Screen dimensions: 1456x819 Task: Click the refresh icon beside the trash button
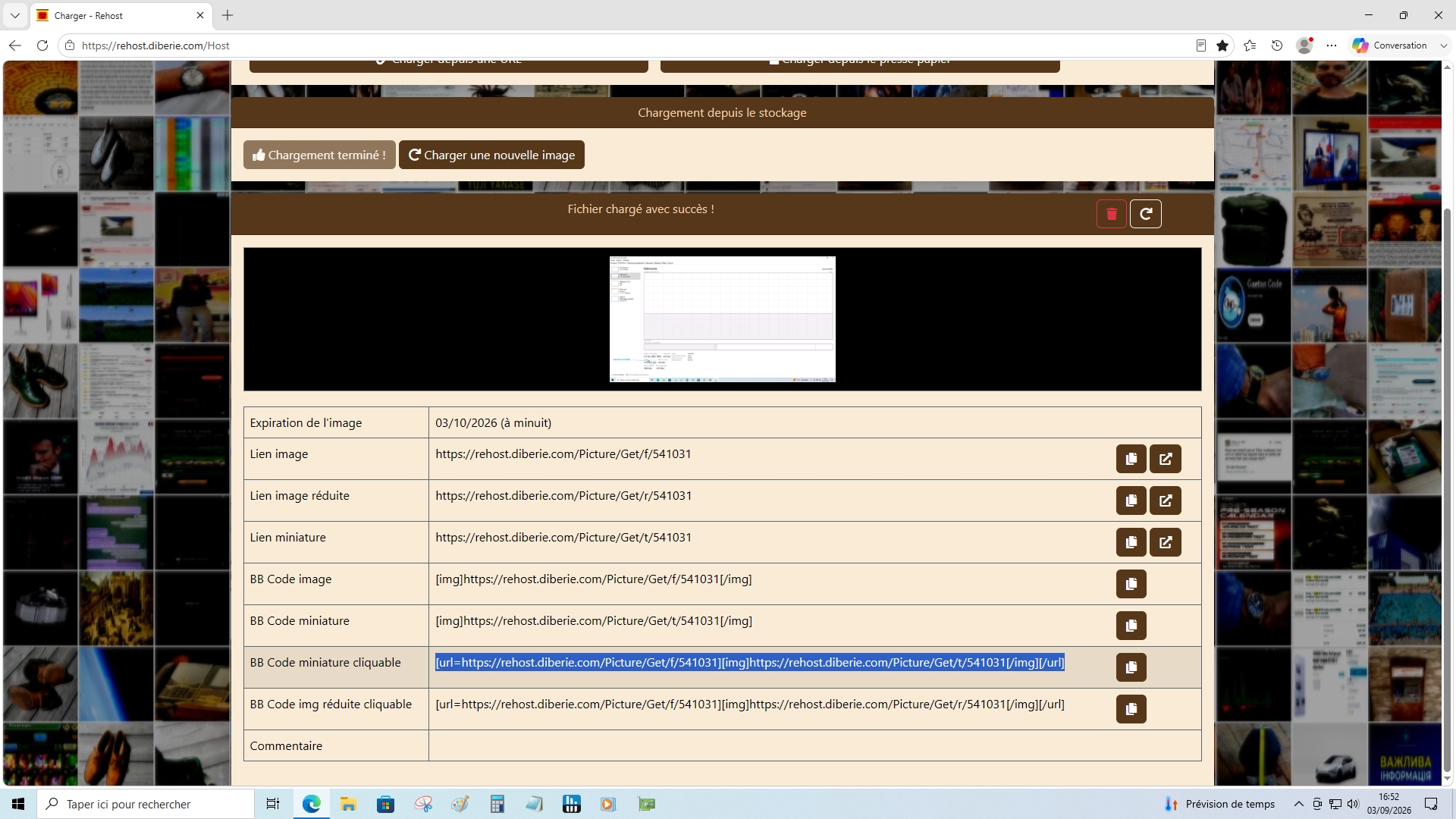click(1146, 214)
